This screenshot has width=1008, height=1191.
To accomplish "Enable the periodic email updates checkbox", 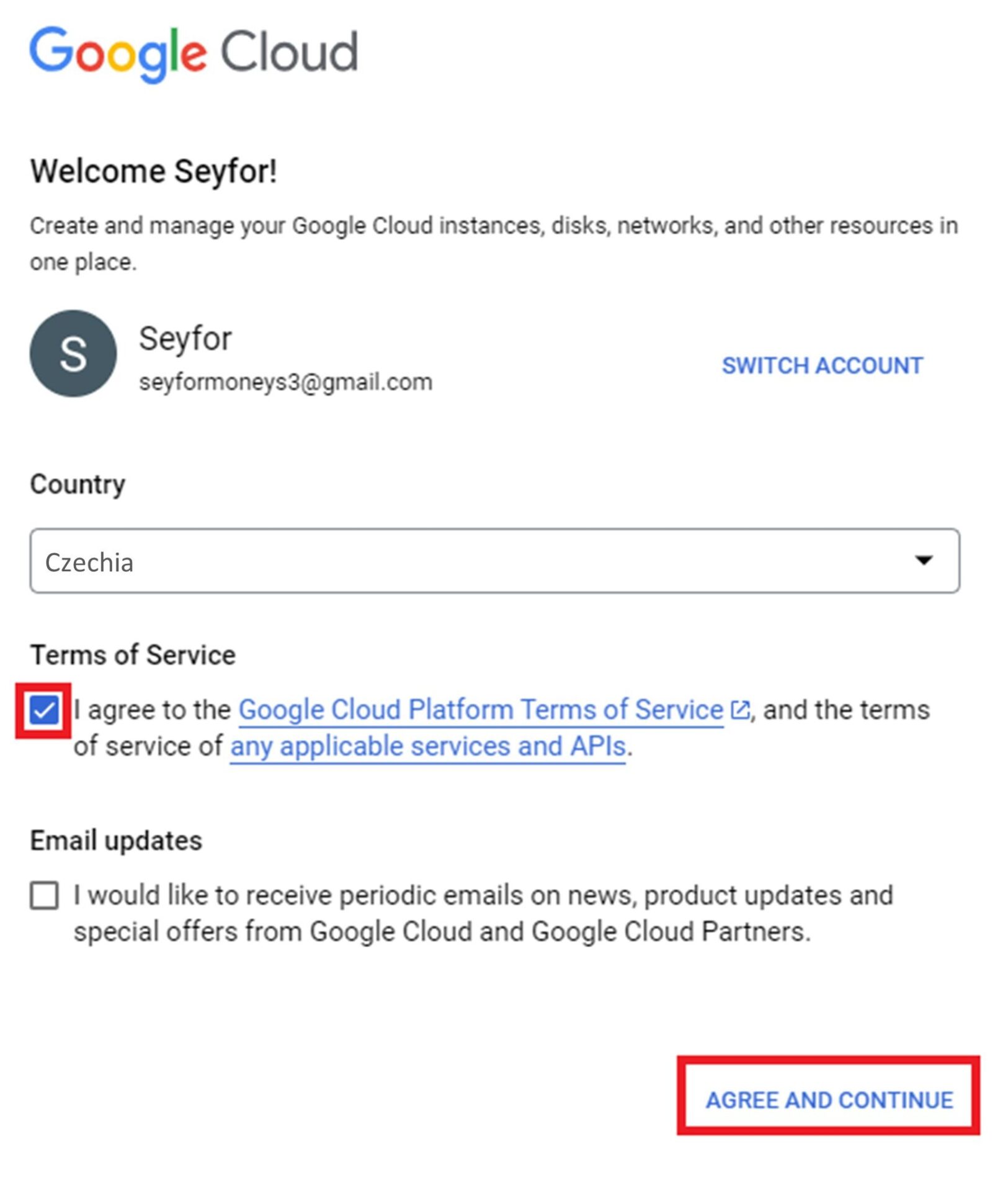I will (x=44, y=896).
